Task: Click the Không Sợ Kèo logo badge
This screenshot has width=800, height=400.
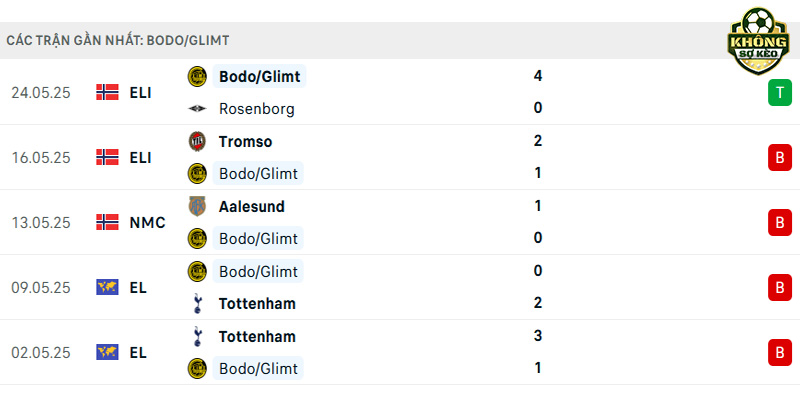Action: tap(758, 41)
